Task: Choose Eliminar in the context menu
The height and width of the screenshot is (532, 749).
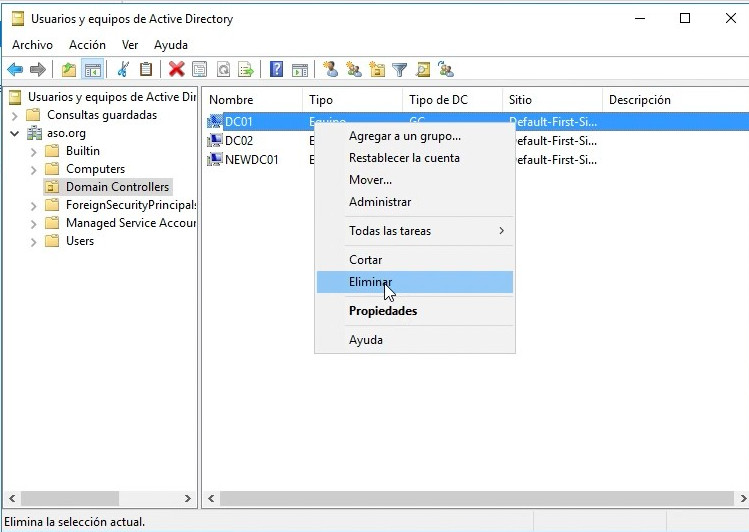Action: [370, 282]
